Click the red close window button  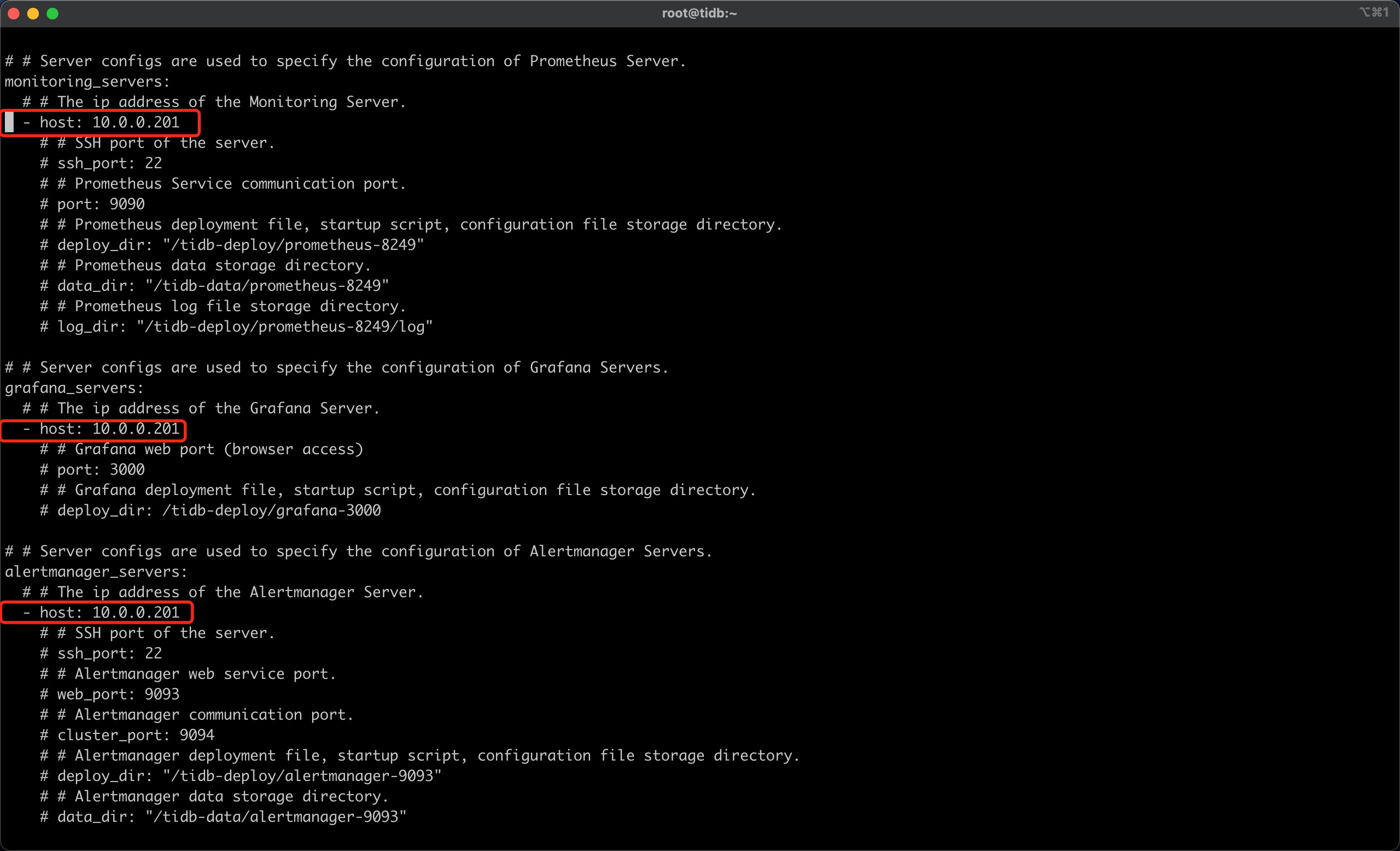14,14
